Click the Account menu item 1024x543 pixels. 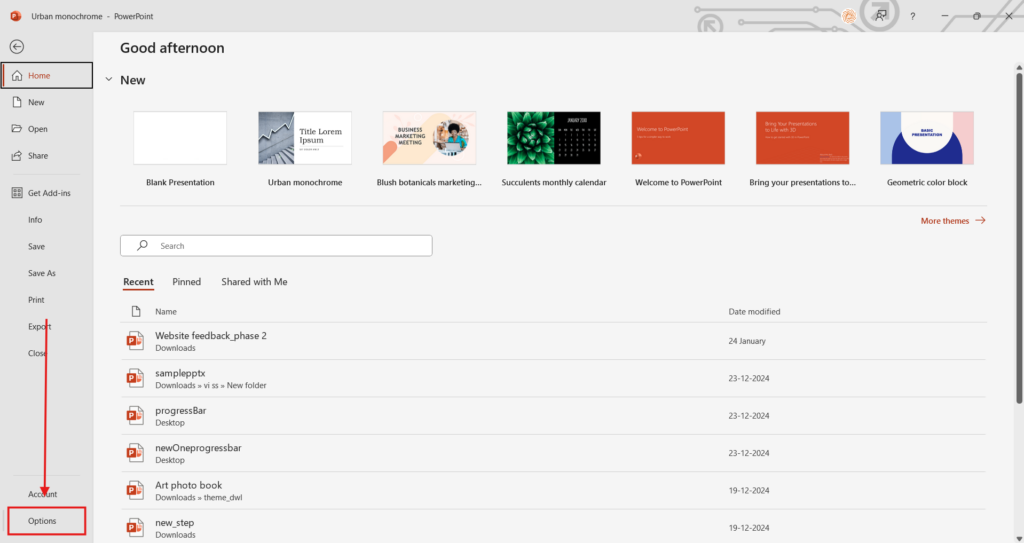click(x=43, y=494)
